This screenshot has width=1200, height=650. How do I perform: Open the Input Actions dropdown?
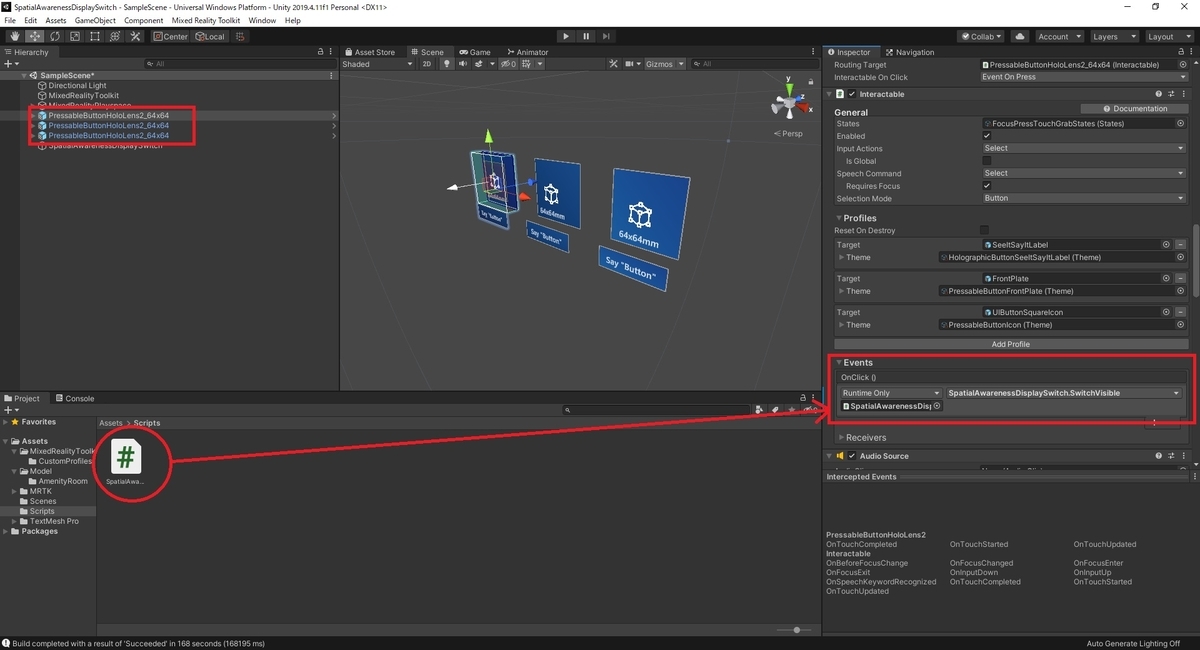coord(1083,148)
